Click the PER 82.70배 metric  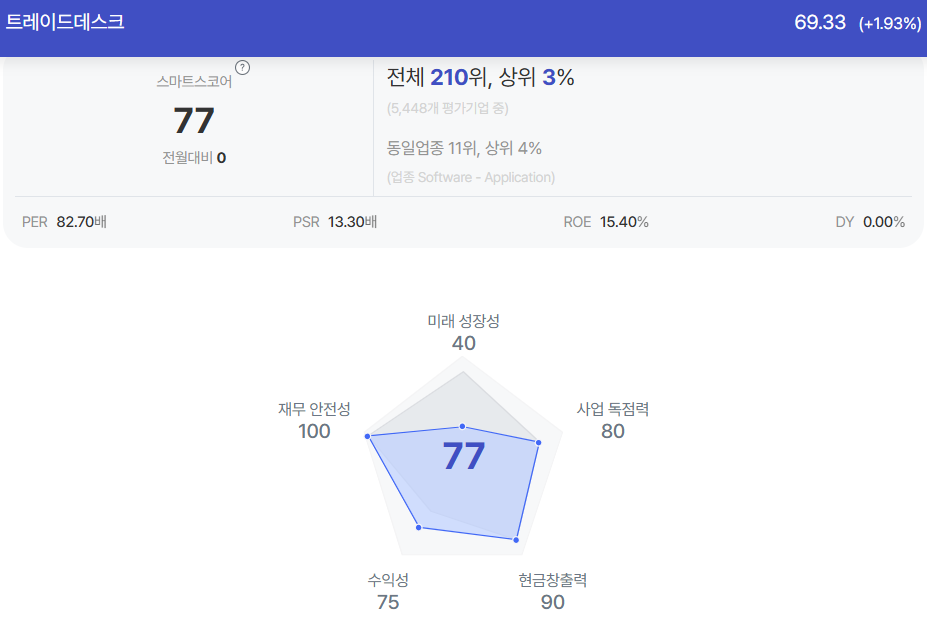pyautogui.click(x=64, y=222)
